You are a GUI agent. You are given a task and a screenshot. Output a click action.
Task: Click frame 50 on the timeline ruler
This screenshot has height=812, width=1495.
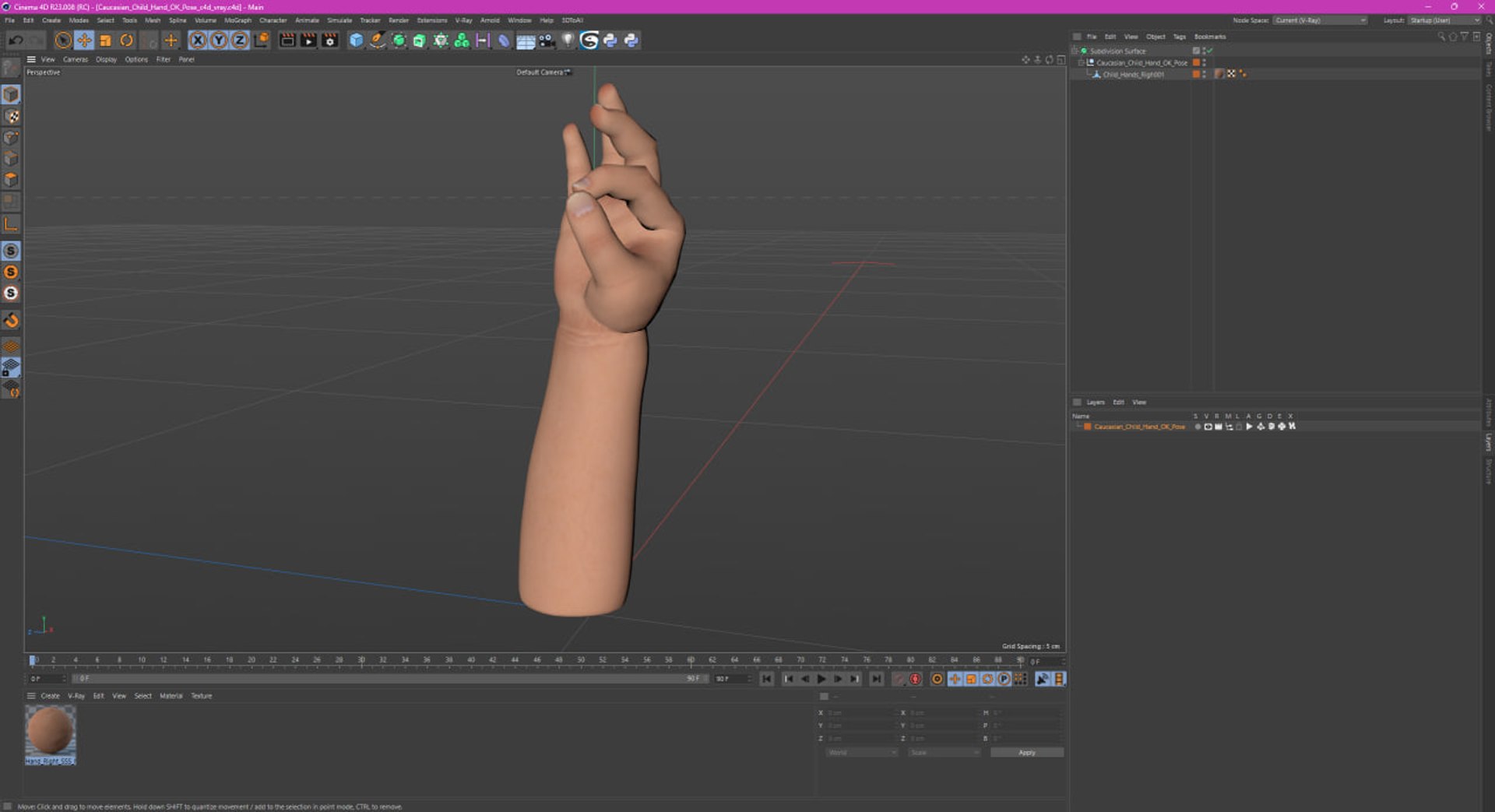coord(581,660)
